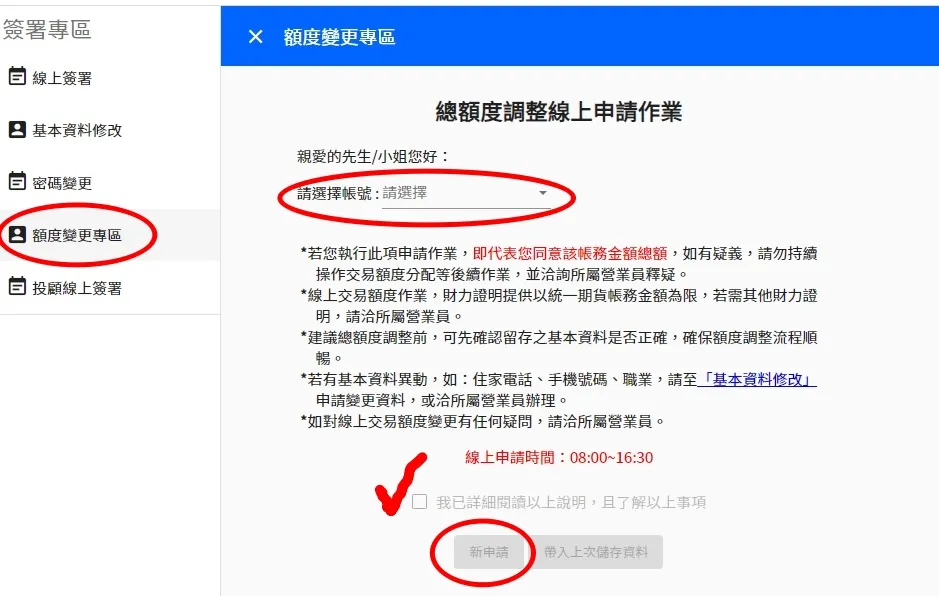Click the calendar icon beside 投顧線上簽署
This screenshot has width=939, height=596.
tap(17, 286)
